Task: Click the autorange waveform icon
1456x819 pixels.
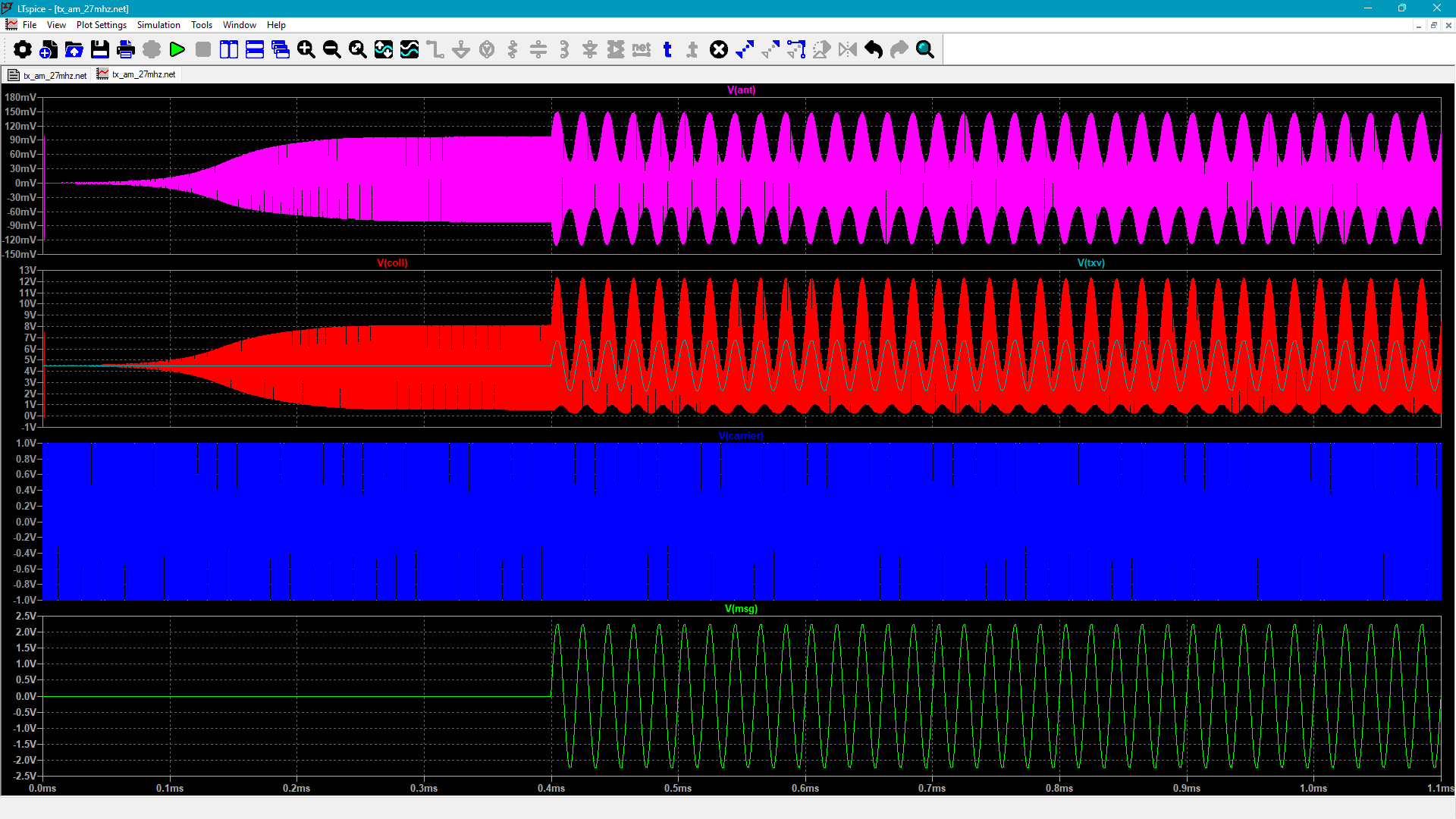Action: pos(384,50)
